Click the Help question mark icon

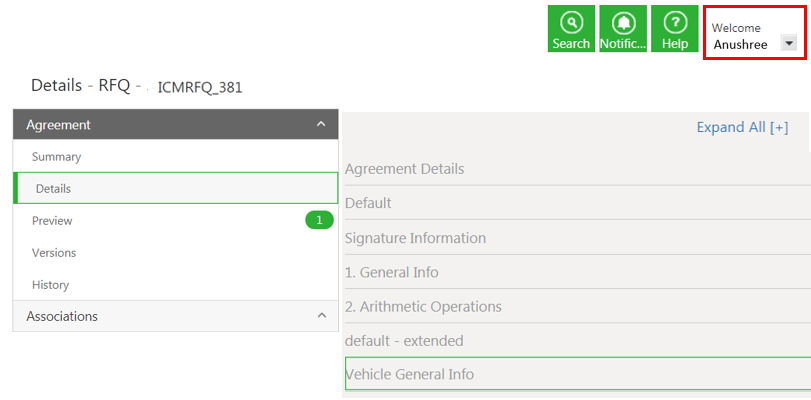point(675,22)
